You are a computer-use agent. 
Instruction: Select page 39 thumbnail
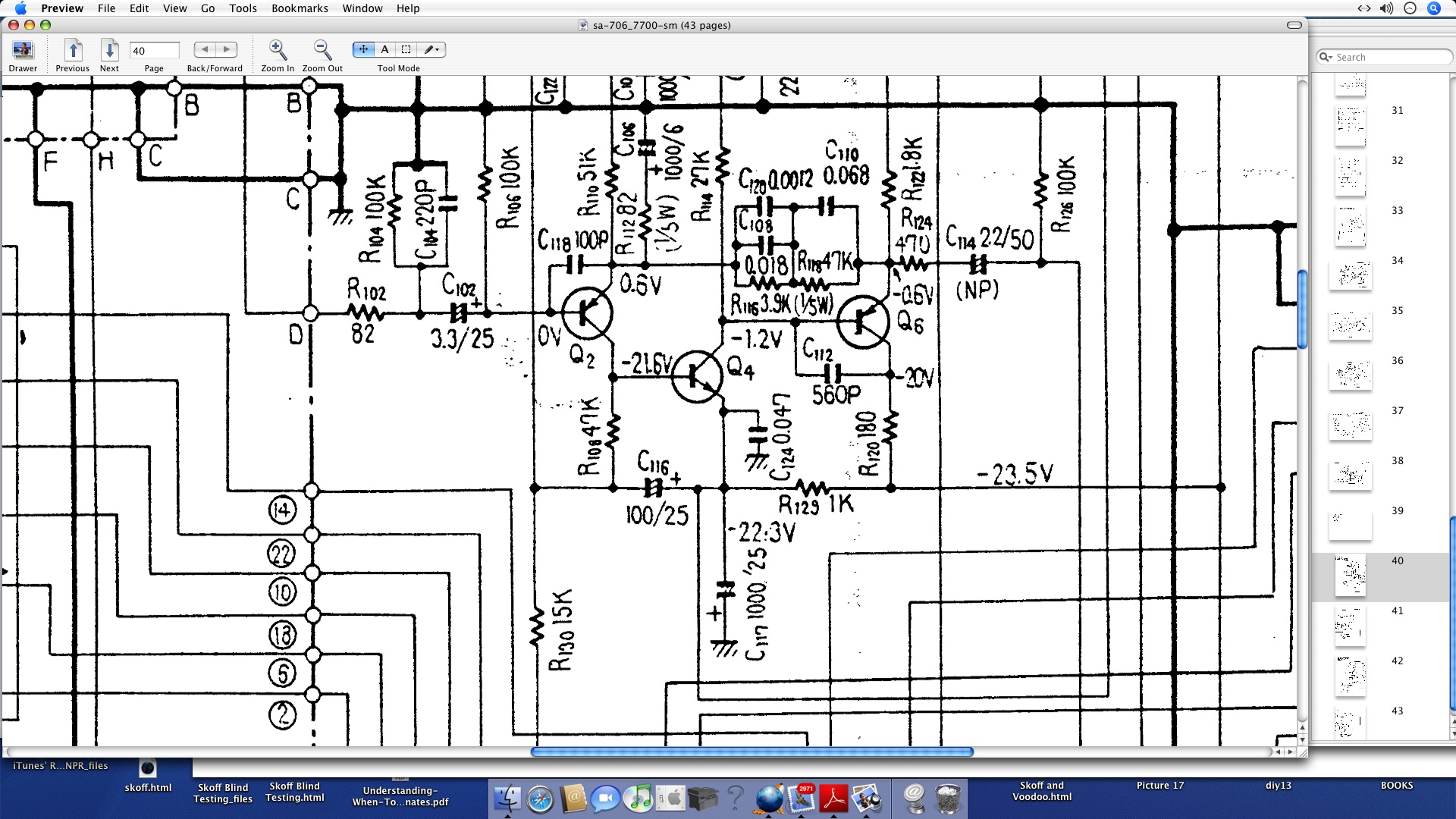click(1350, 526)
